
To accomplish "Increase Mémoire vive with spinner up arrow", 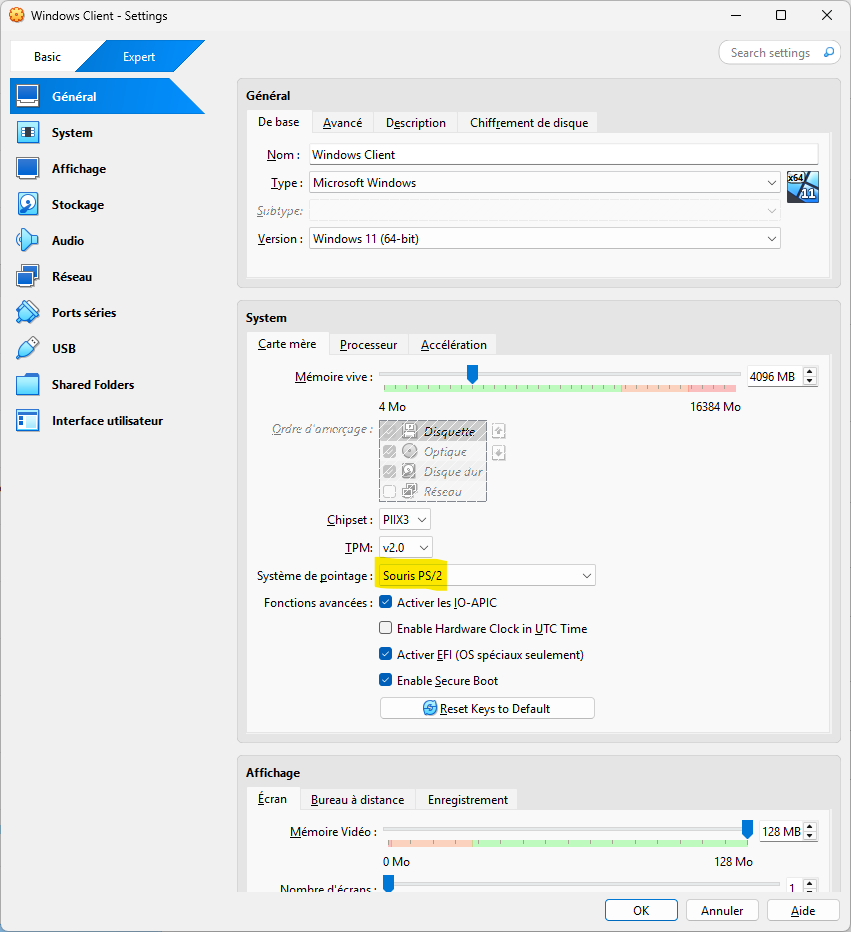I will pyautogui.click(x=809, y=371).
